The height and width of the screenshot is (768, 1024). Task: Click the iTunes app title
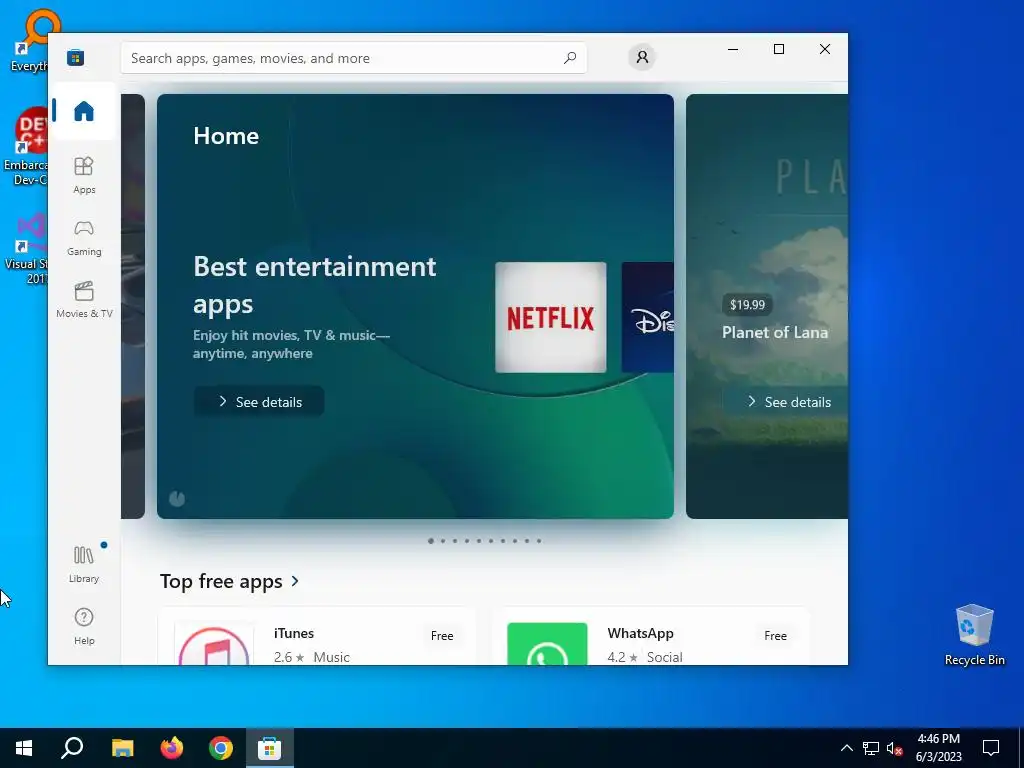click(x=294, y=633)
